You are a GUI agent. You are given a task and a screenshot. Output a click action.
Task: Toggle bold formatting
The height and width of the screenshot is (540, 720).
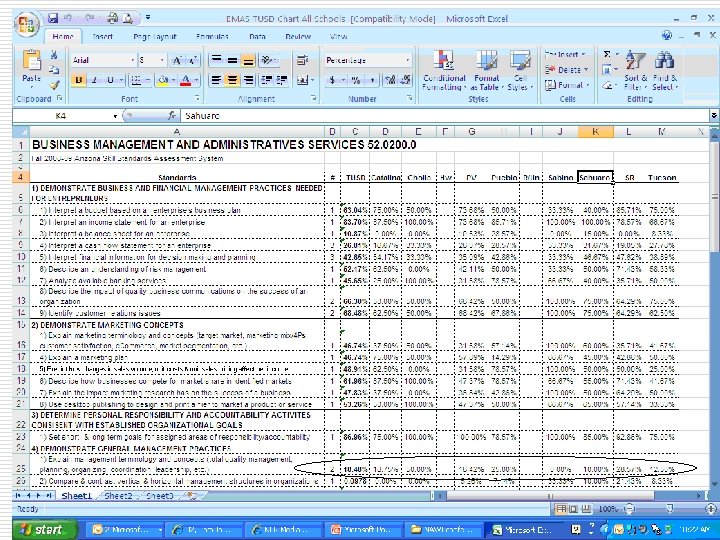pyautogui.click(x=79, y=80)
